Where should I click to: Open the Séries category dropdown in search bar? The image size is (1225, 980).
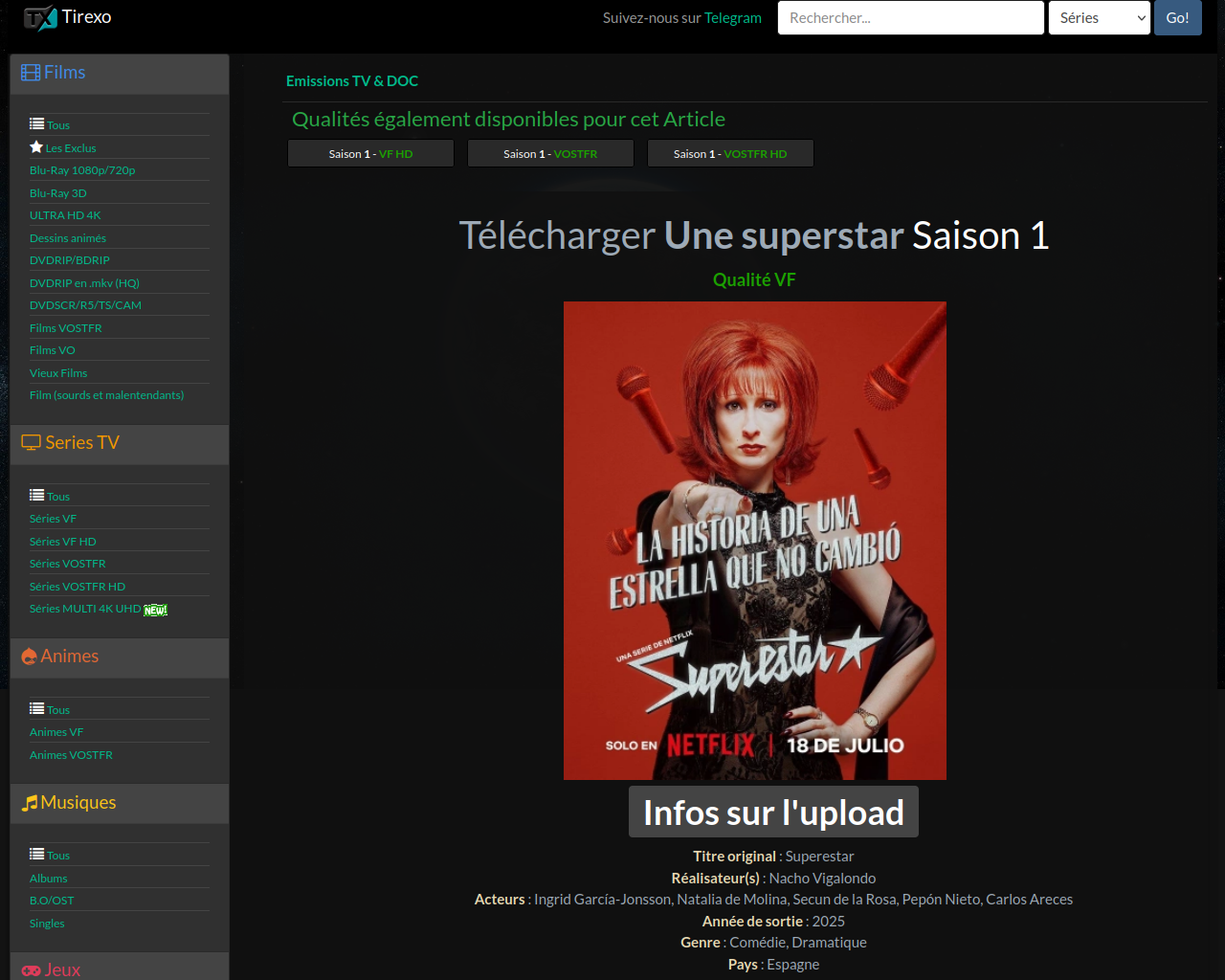[1099, 17]
